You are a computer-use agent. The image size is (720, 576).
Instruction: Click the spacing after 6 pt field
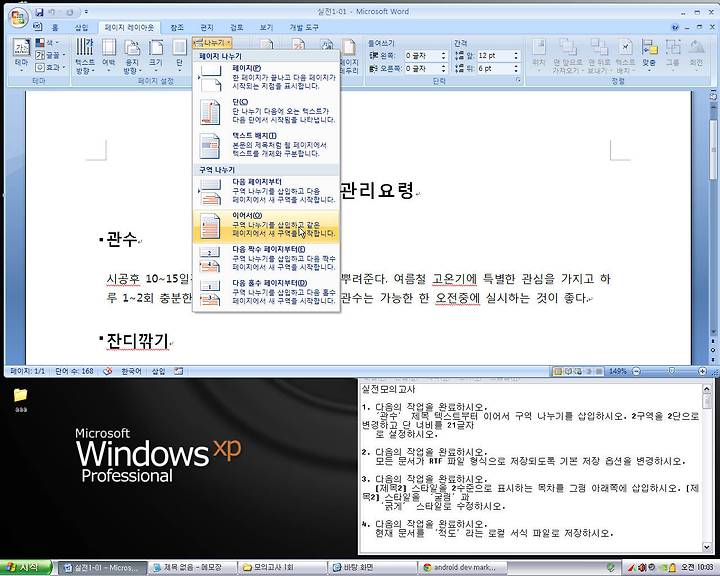point(495,68)
